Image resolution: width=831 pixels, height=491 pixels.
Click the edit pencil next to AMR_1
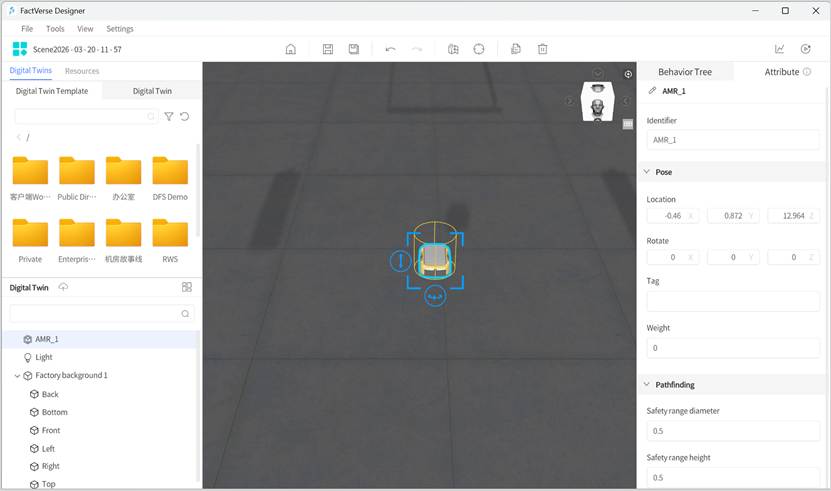click(653, 91)
